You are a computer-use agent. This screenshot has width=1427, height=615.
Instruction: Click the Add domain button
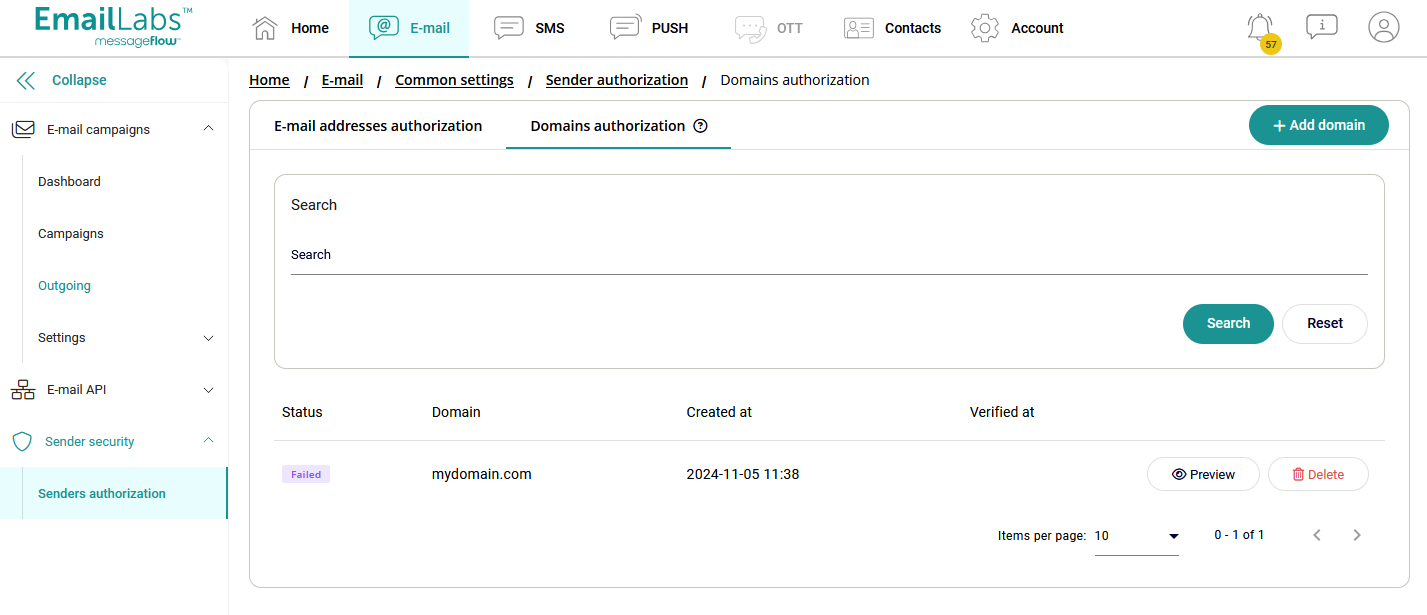(x=1318, y=125)
